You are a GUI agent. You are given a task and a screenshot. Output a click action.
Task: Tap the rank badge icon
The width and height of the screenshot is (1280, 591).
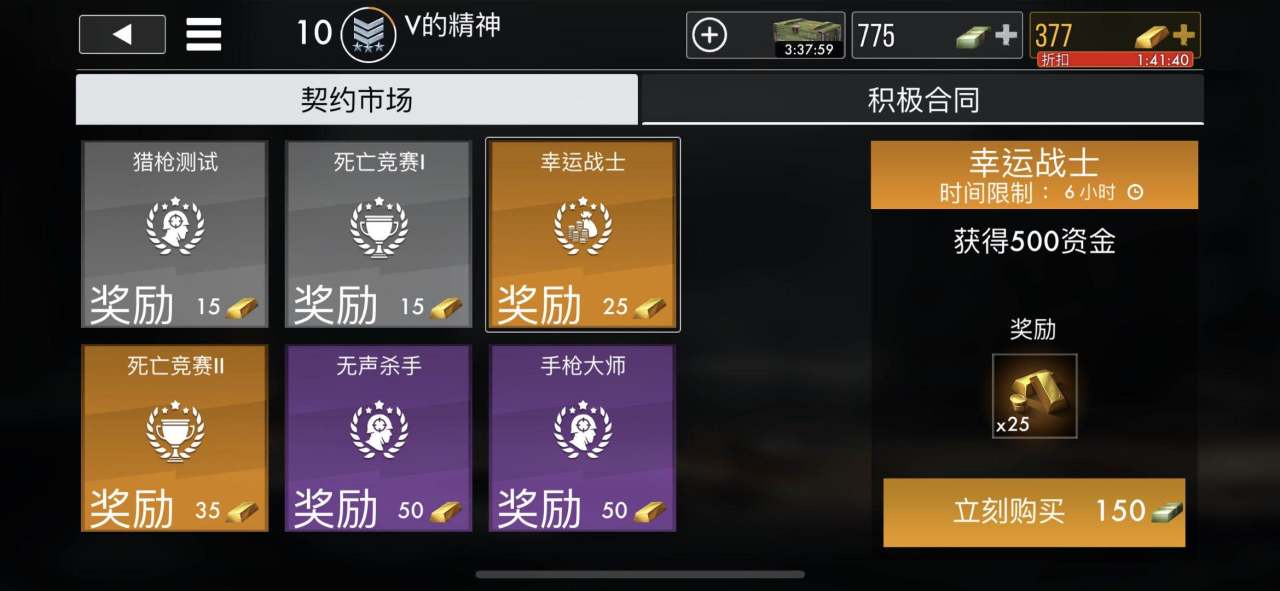[x=368, y=35]
